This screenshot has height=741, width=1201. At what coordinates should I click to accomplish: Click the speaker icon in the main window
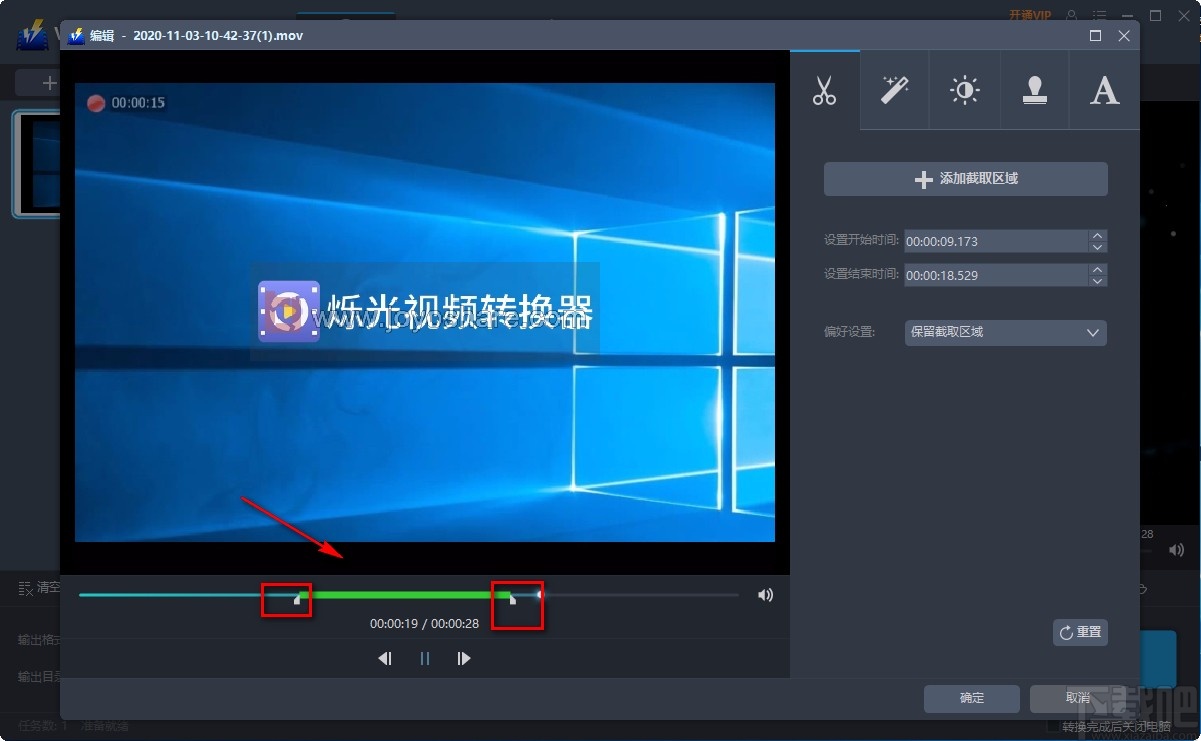[x=1176, y=549]
